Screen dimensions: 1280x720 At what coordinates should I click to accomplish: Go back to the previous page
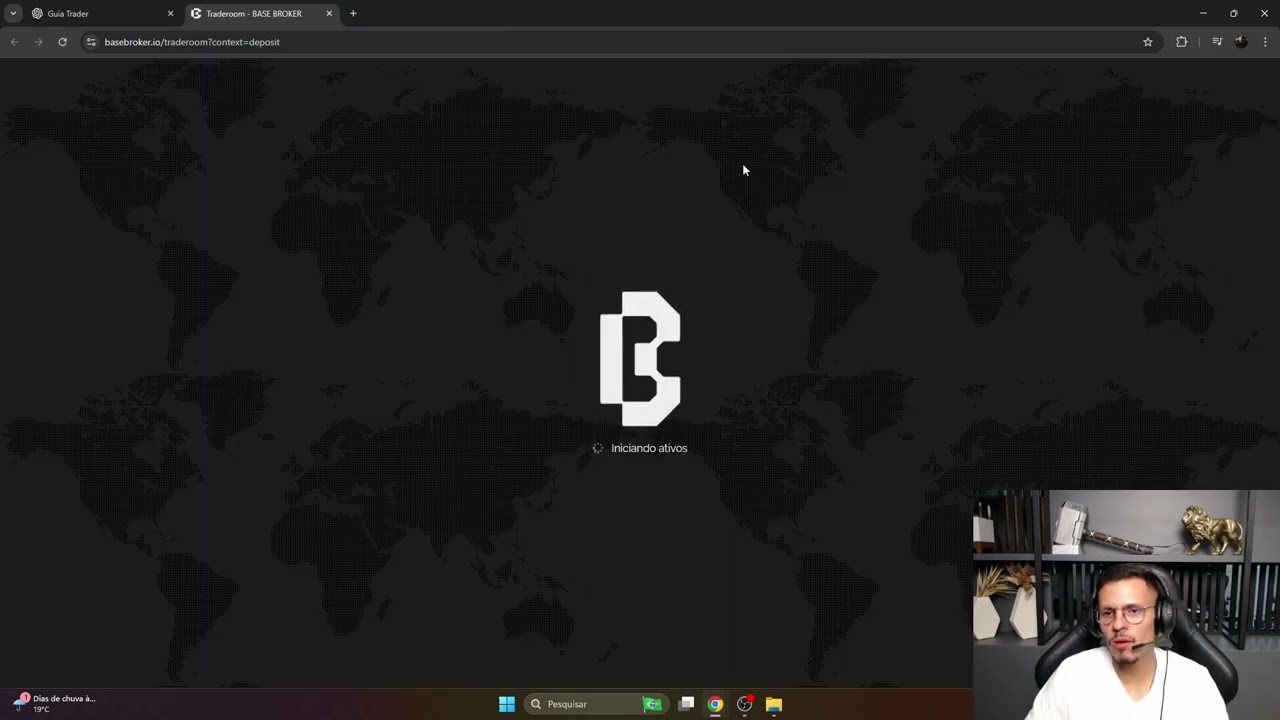point(14,42)
